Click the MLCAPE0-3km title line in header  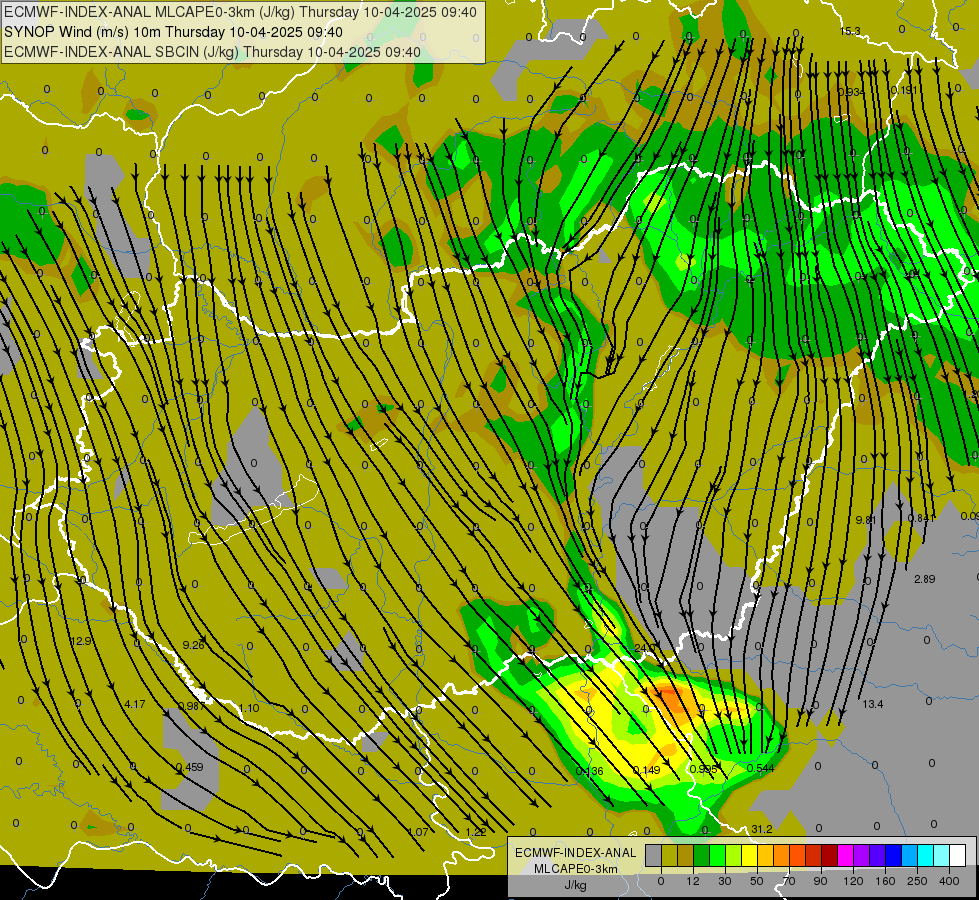click(240, 12)
